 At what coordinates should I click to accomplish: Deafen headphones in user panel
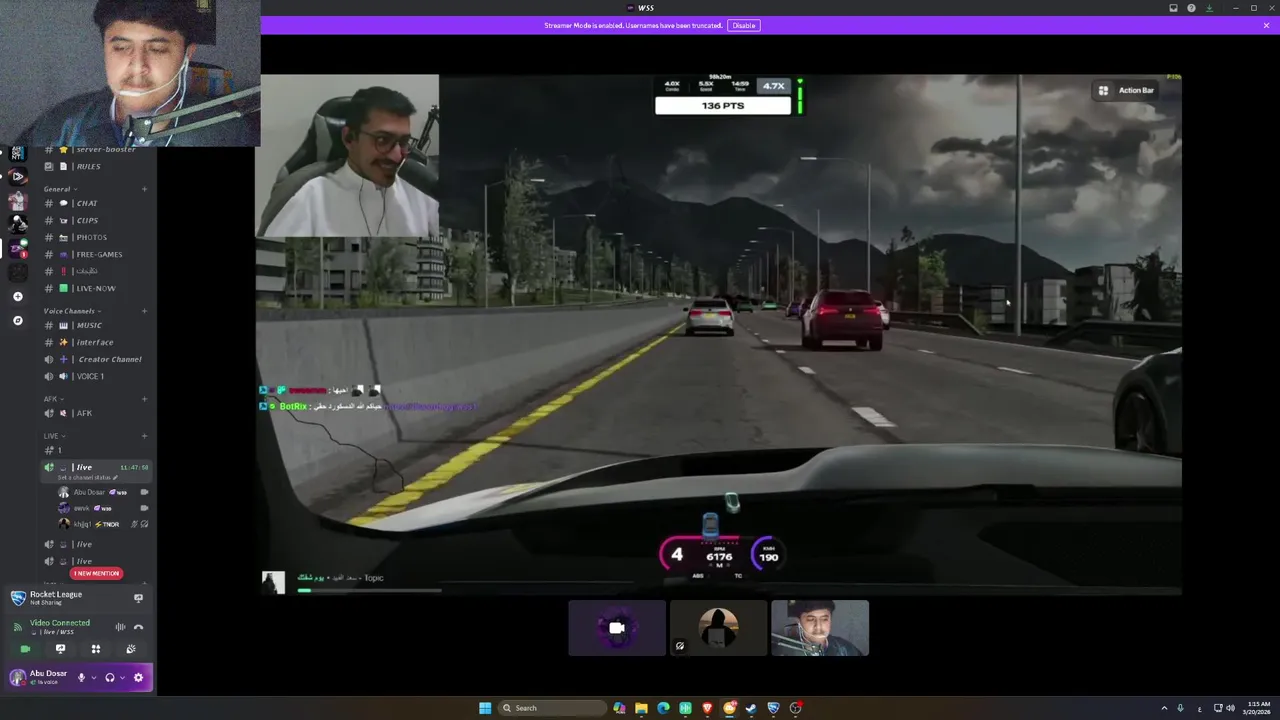coord(110,677)
